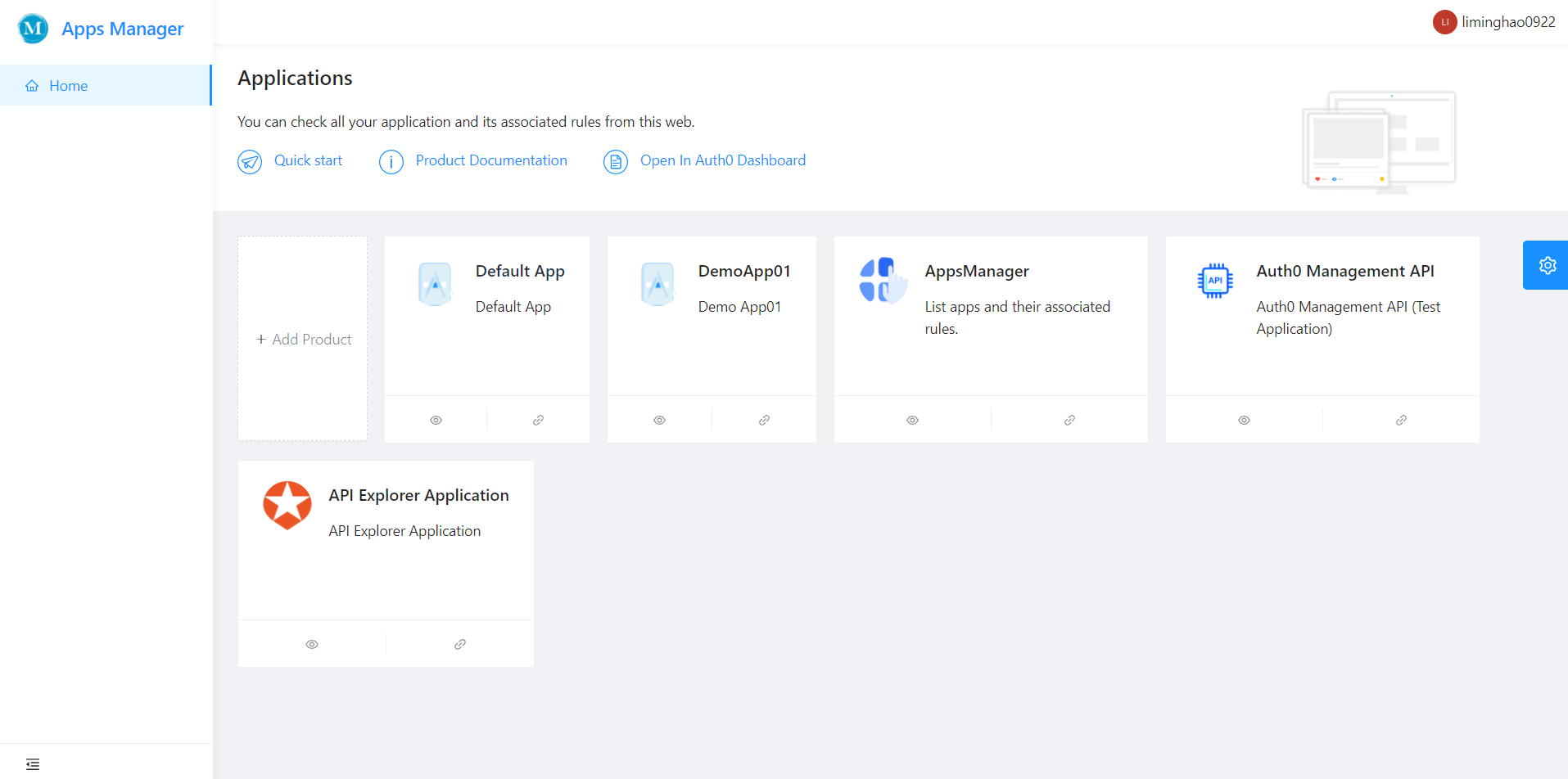Click the Default App card icon
1568x779 pixels.
point(435,284)
